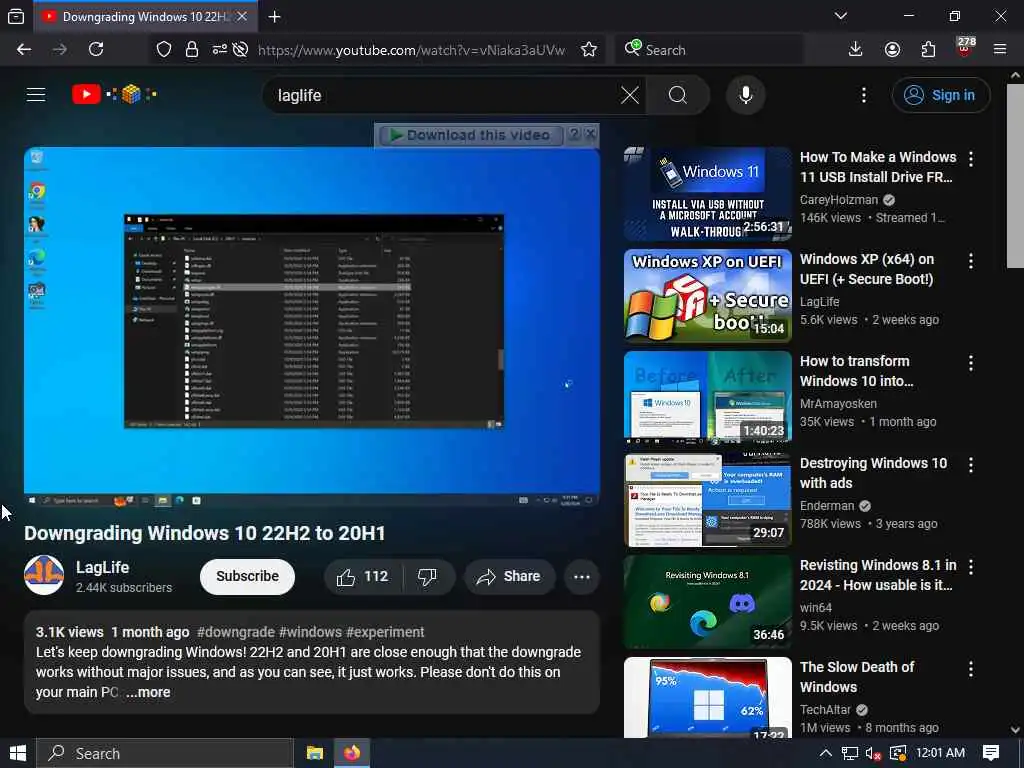The height and width of the screenshot is (768, 1024).
Task: Start voice search with microphone
Action: click(x=745, y=95)
